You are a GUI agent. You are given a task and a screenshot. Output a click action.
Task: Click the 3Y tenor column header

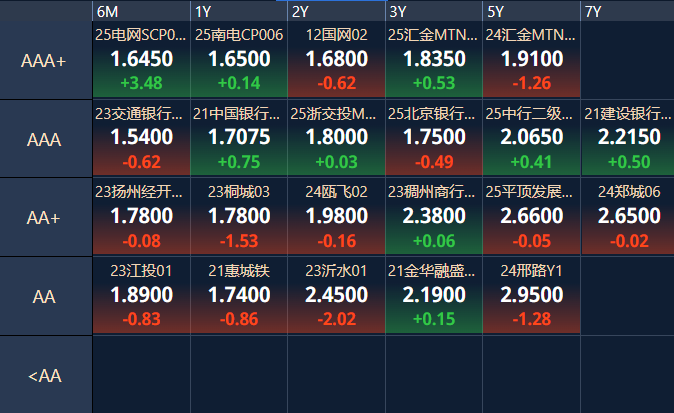pos(434,11)
